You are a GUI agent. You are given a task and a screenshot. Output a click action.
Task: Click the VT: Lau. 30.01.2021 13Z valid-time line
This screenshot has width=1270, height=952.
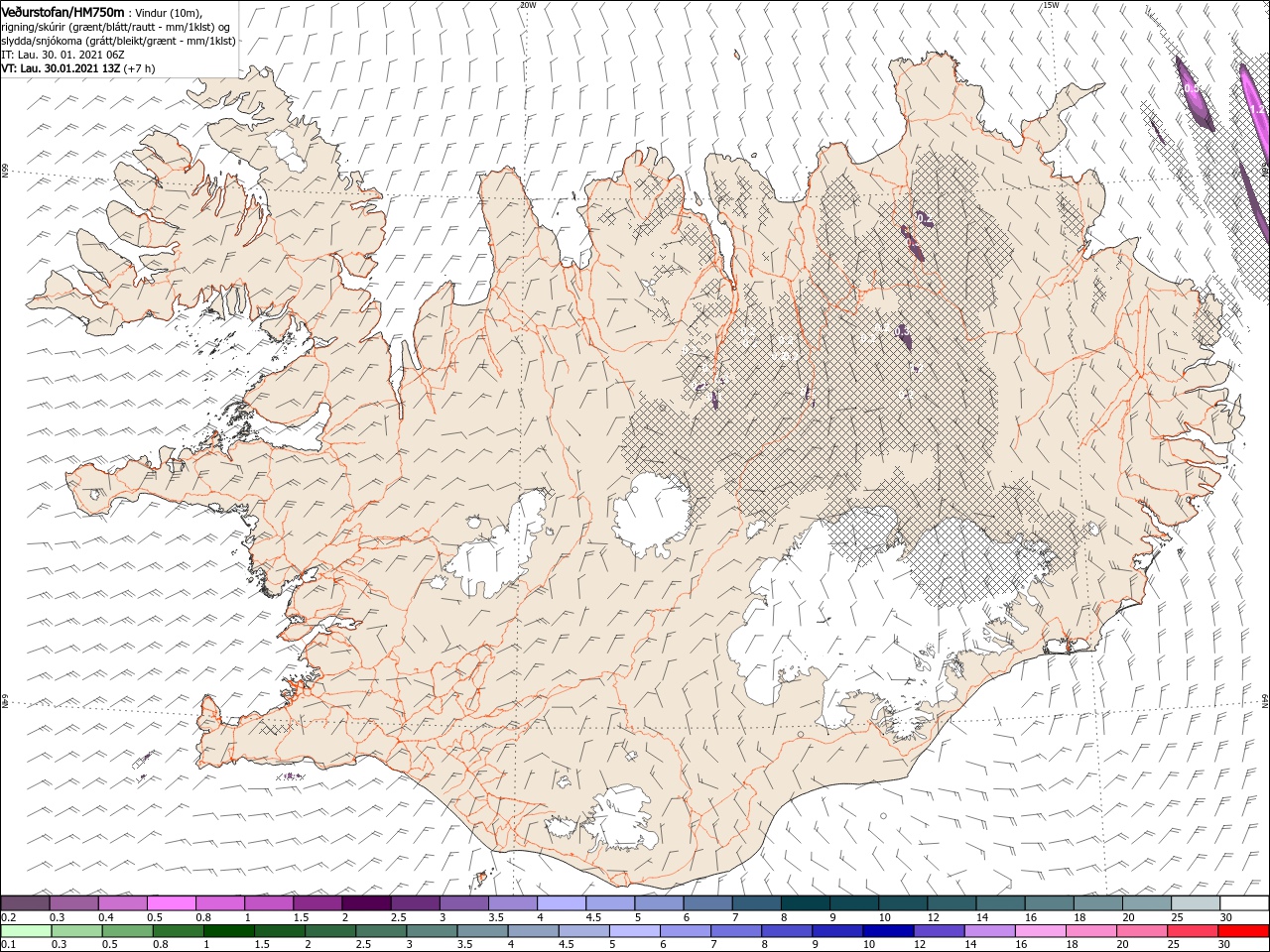(77, 68)
